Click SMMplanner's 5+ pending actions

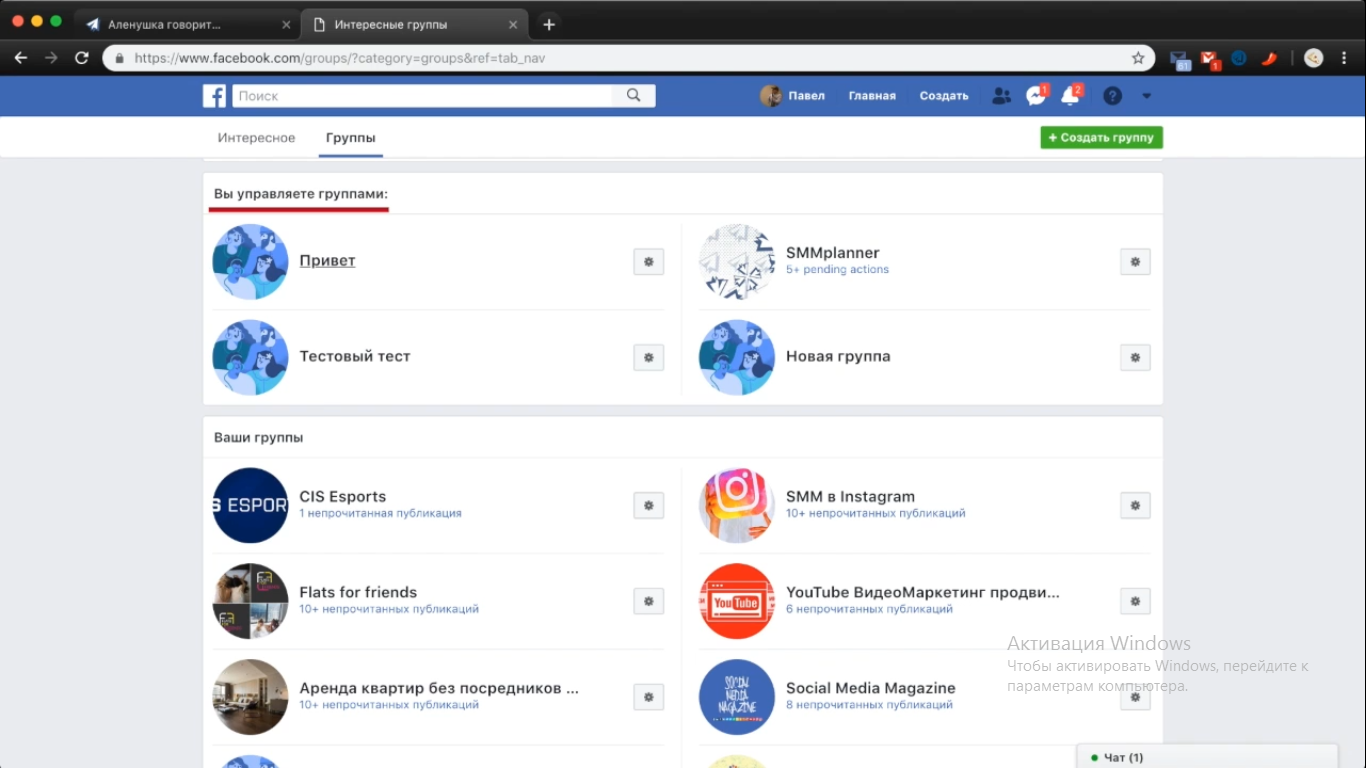click(837, 270)
